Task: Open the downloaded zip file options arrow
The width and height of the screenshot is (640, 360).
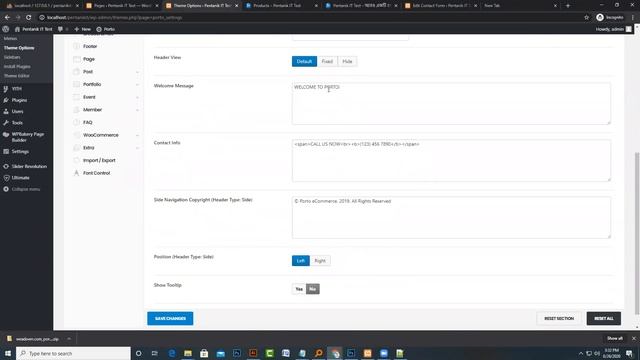Action: tap(69, 339)
